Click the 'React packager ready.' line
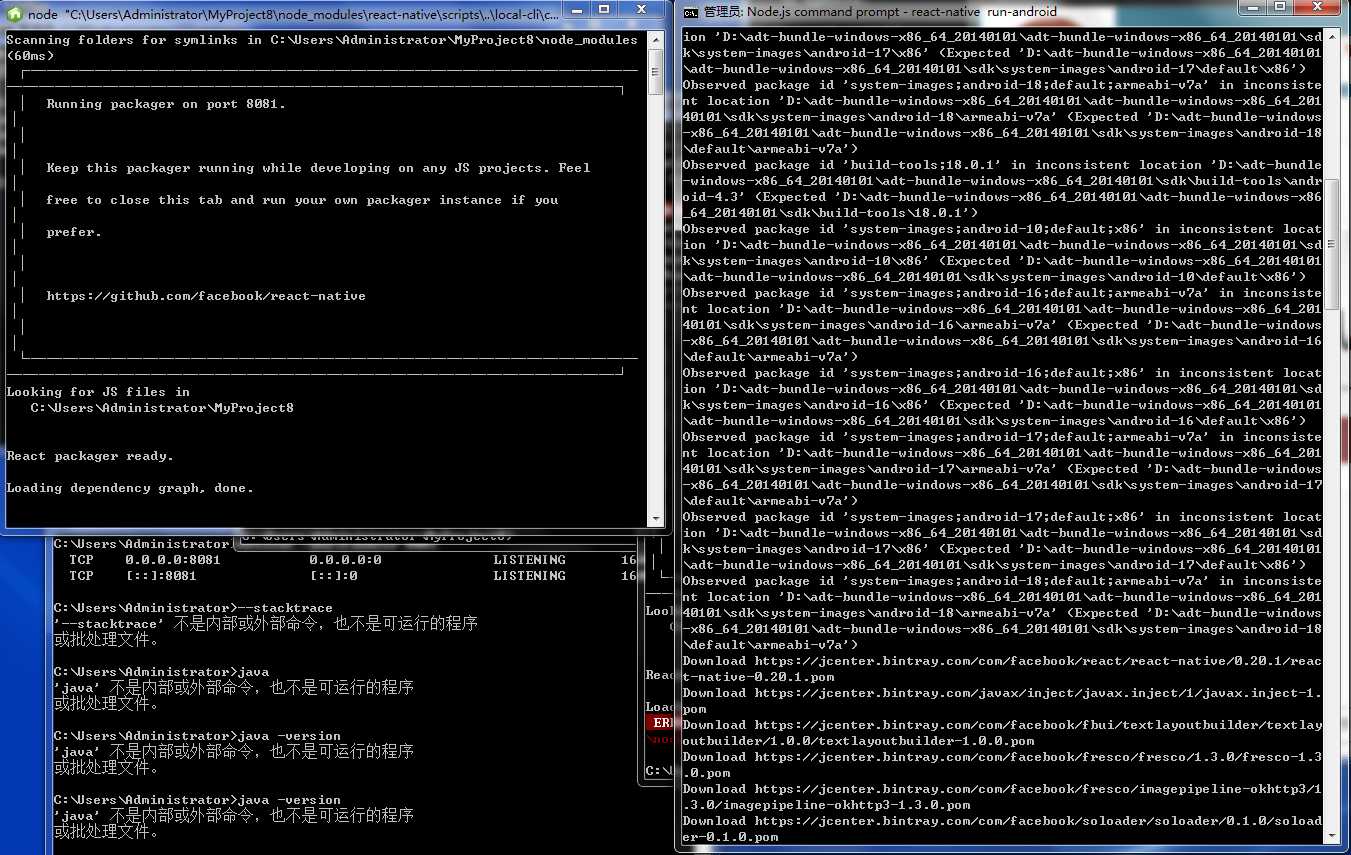The height and width of the screenshot is (855, 1351). tap(90, 456)
